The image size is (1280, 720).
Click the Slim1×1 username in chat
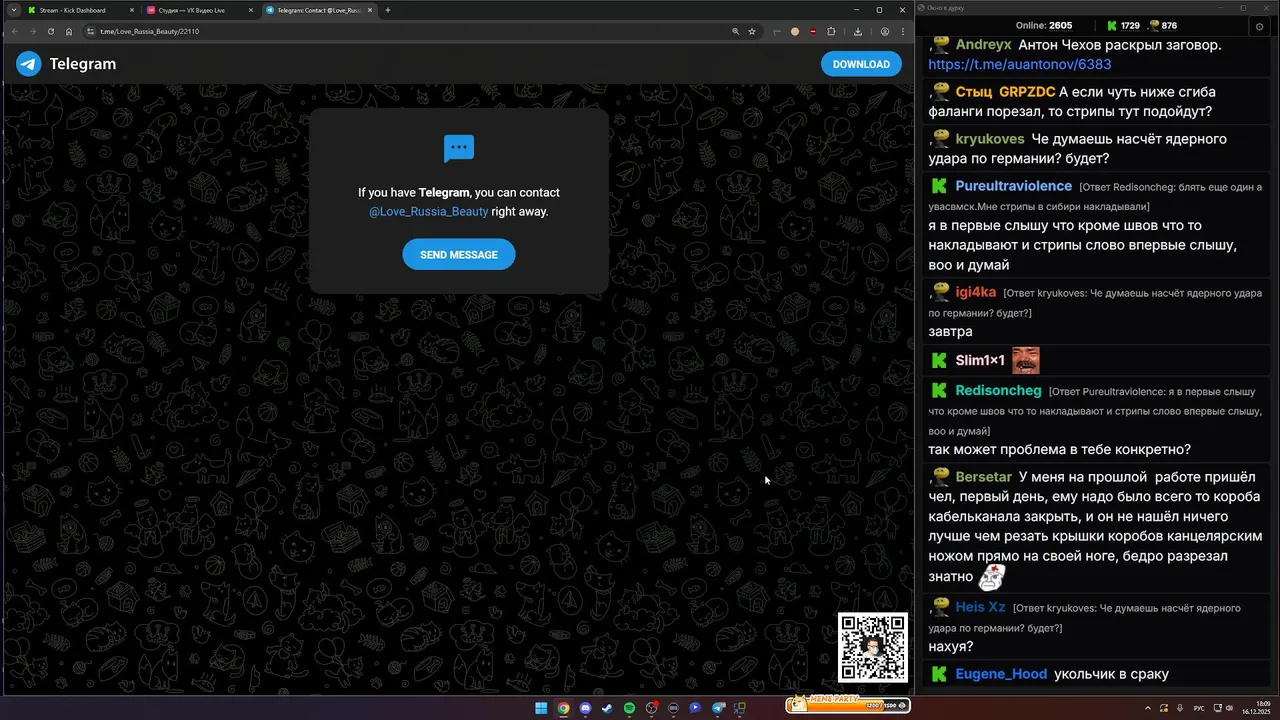[980, 360]
